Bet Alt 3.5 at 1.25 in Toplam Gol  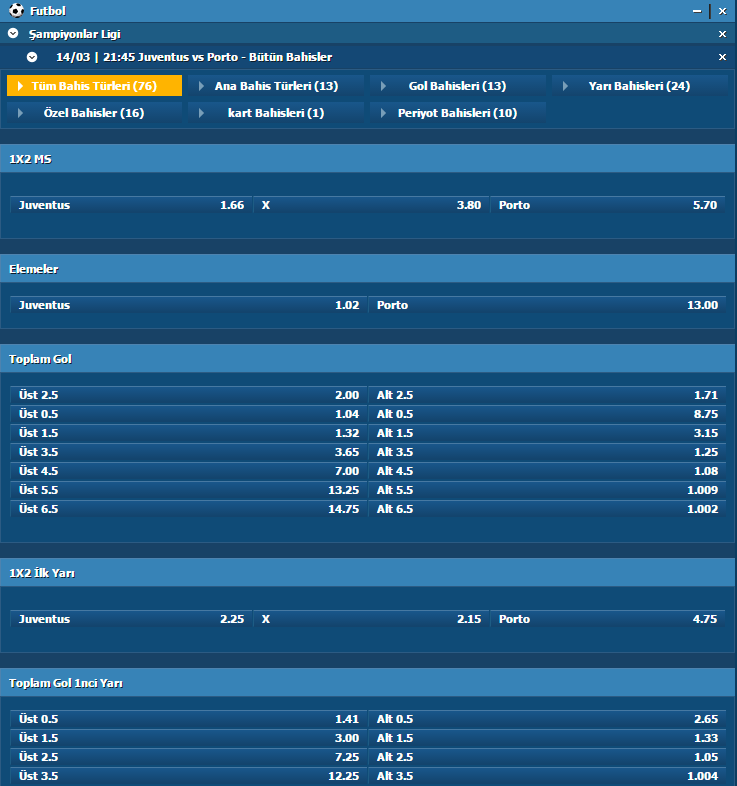tap(547, 452)
